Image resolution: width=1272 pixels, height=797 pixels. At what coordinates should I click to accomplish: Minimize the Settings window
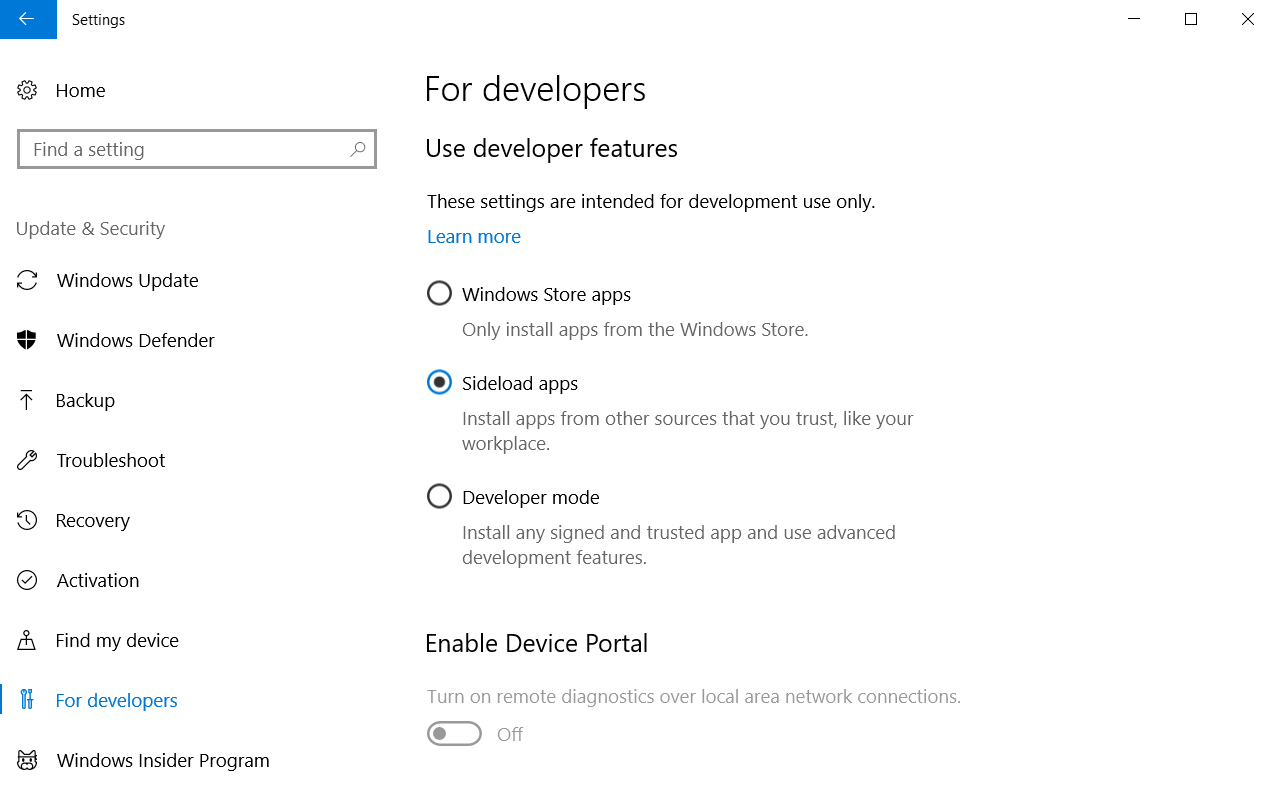1134,19
